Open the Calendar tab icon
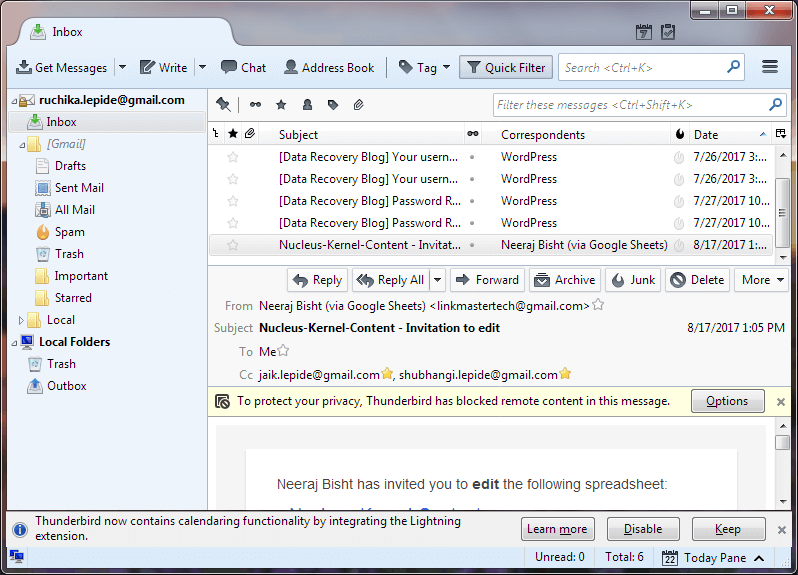This screenshot has height=575, width=798. pyautogui.click(x=644, y=32)
